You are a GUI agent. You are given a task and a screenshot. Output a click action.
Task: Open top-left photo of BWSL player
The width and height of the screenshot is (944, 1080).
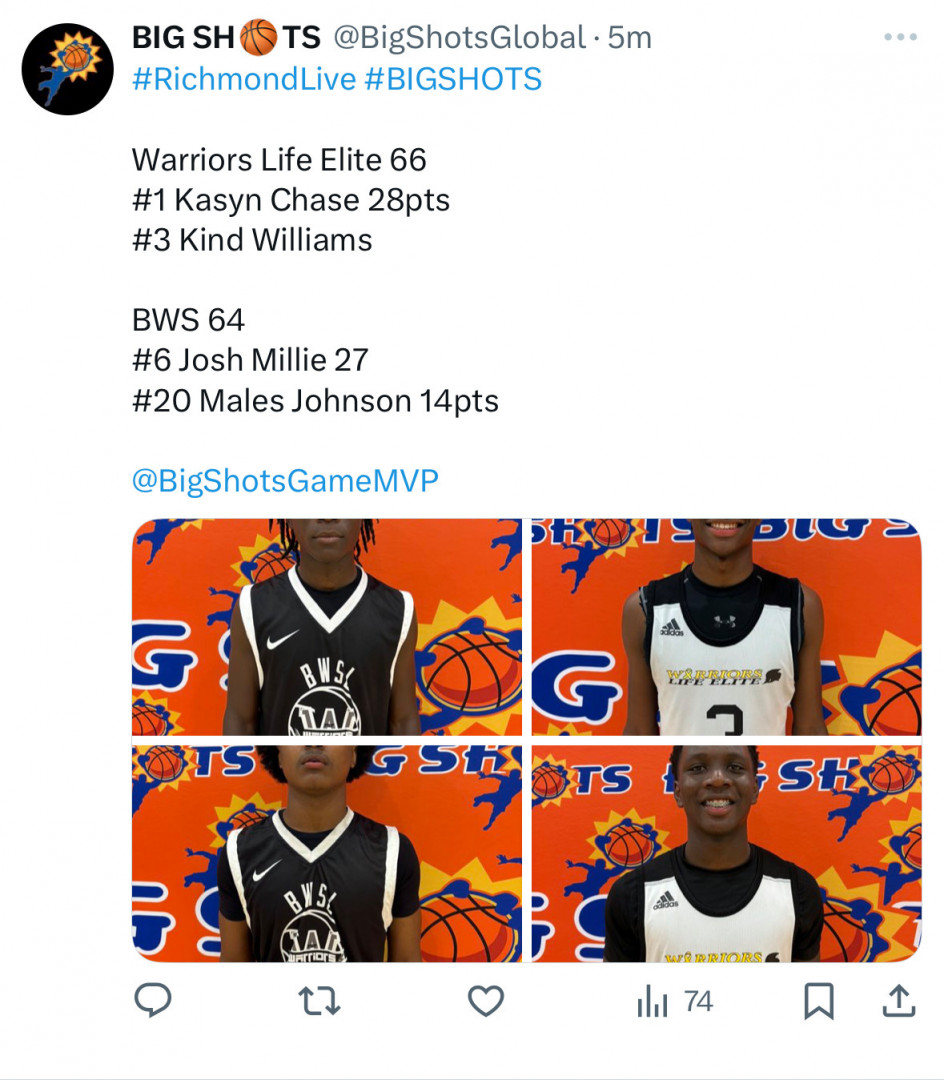[327, 627]
